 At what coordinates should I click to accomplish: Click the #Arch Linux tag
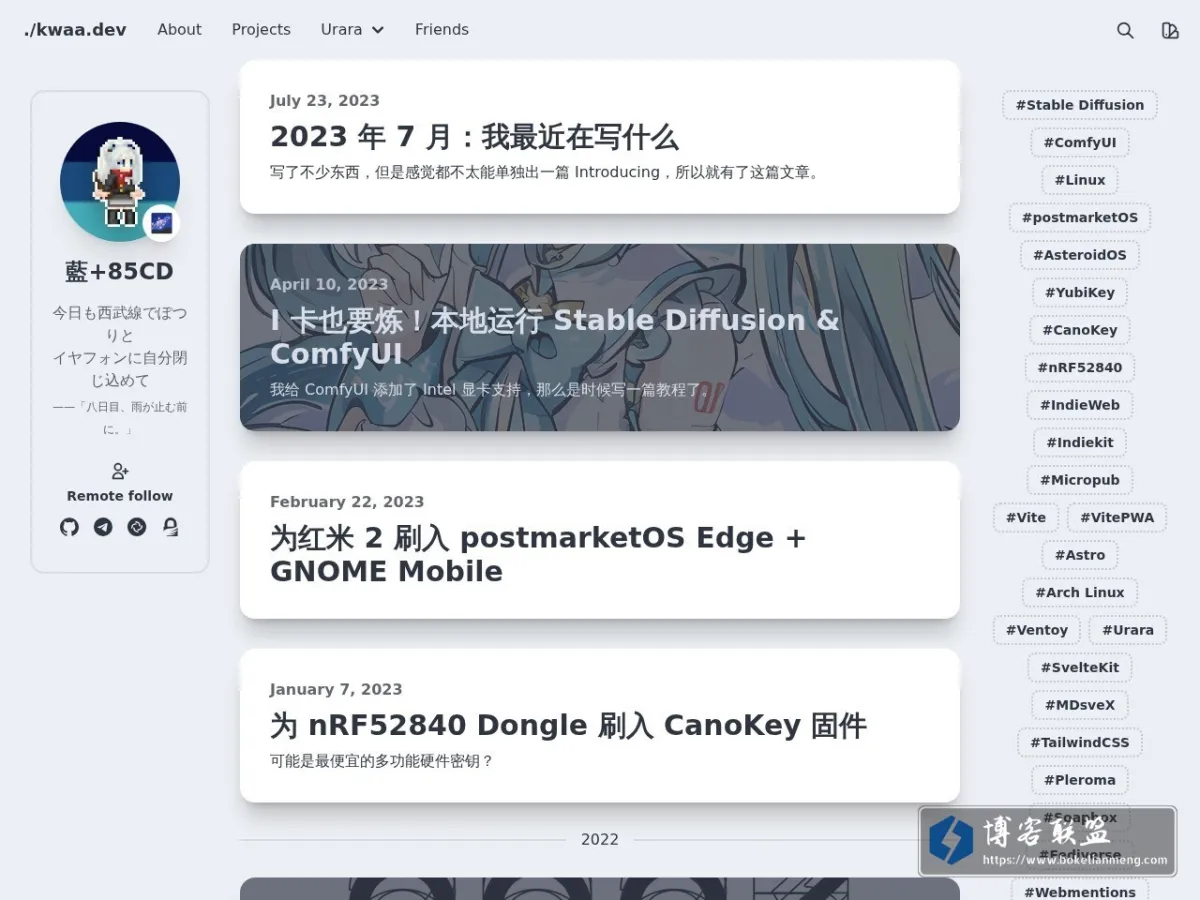(x=1080, y=593)
